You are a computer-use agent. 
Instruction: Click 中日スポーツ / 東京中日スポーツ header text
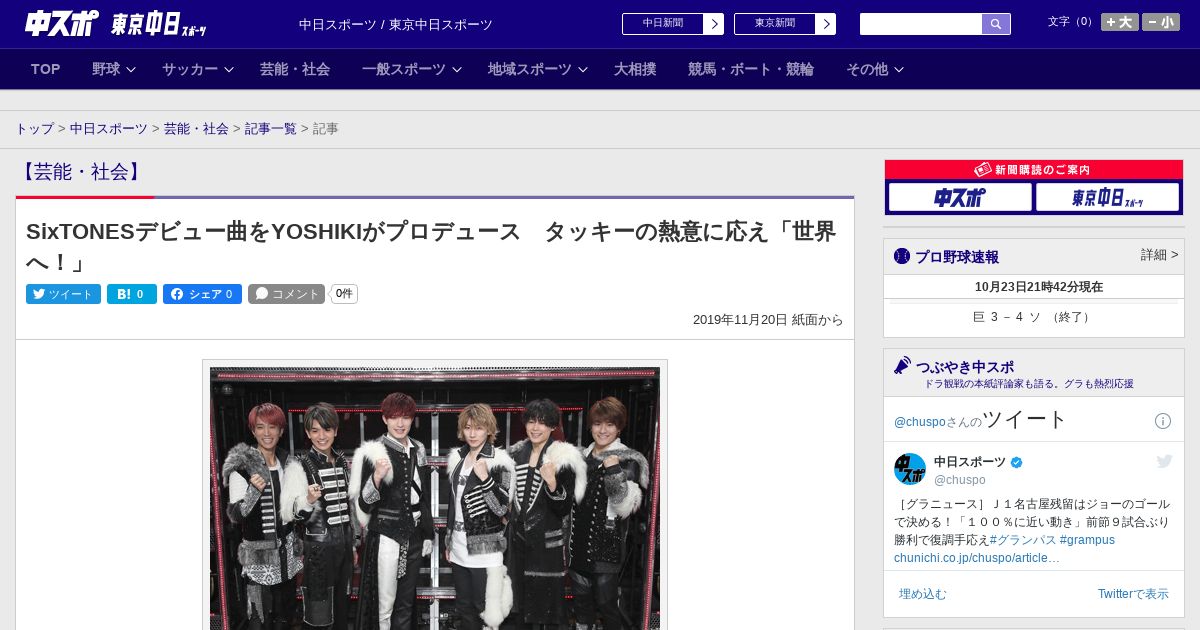[396, 24]
